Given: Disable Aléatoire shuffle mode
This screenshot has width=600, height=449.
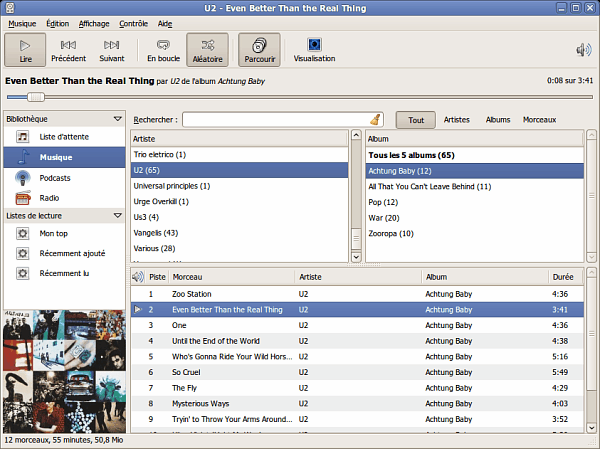Looking at the screenshot, I should click(x=207, y=50).
